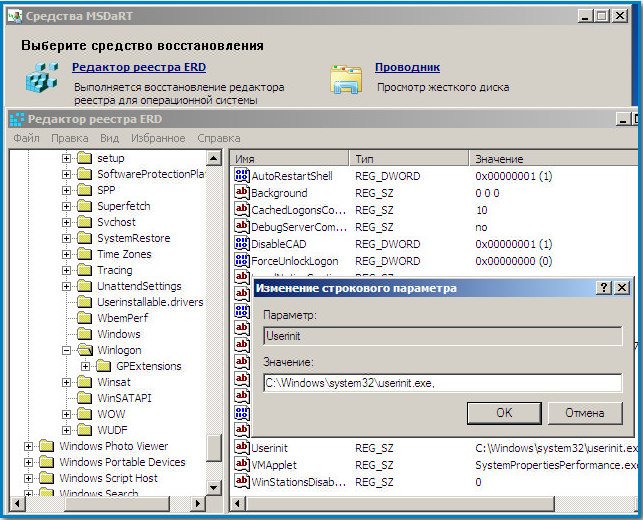Select the DisableCAD DWORD value icon
The image size is (643, 520).
pos(241,244)
